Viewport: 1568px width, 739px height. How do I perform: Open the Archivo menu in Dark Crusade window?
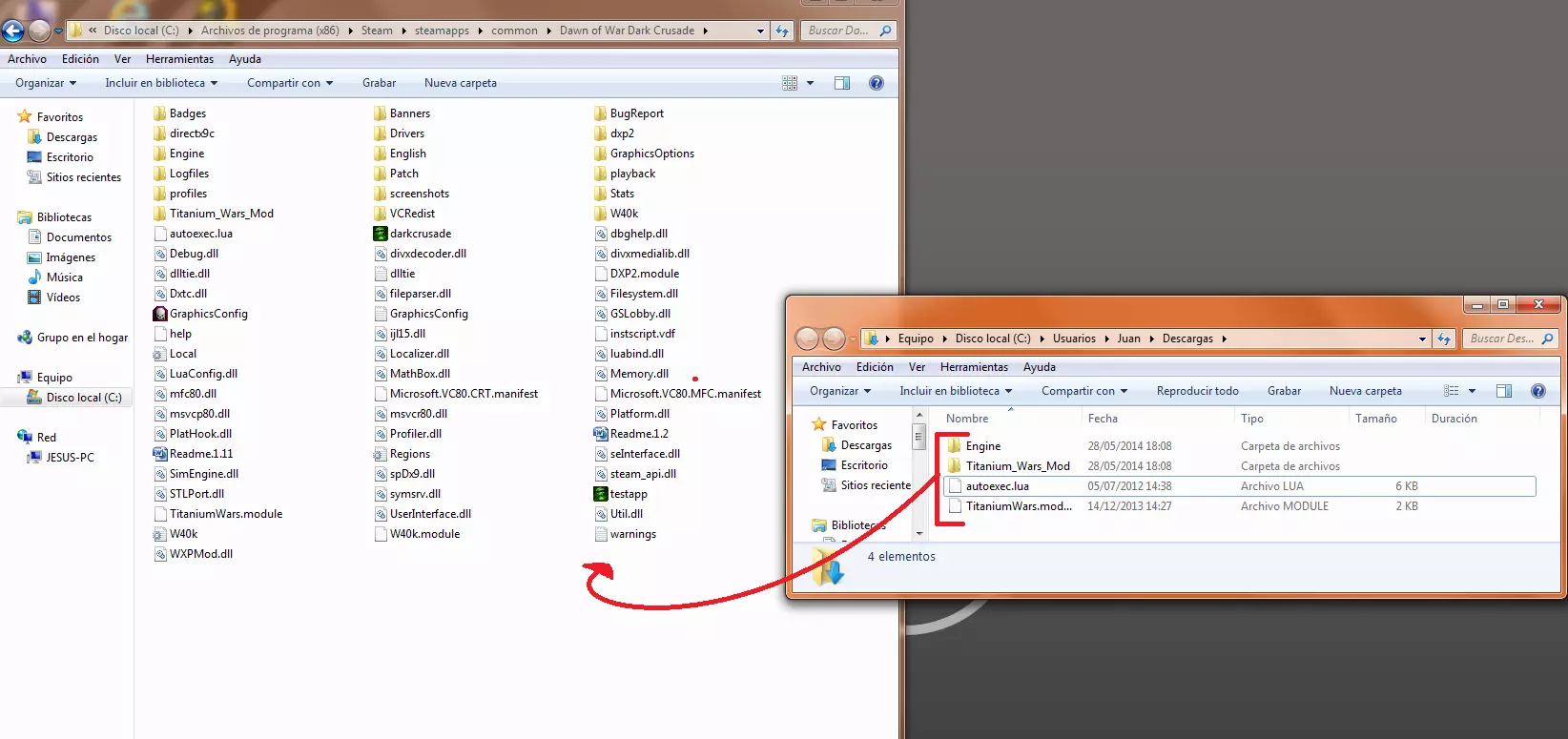[27, 59]
